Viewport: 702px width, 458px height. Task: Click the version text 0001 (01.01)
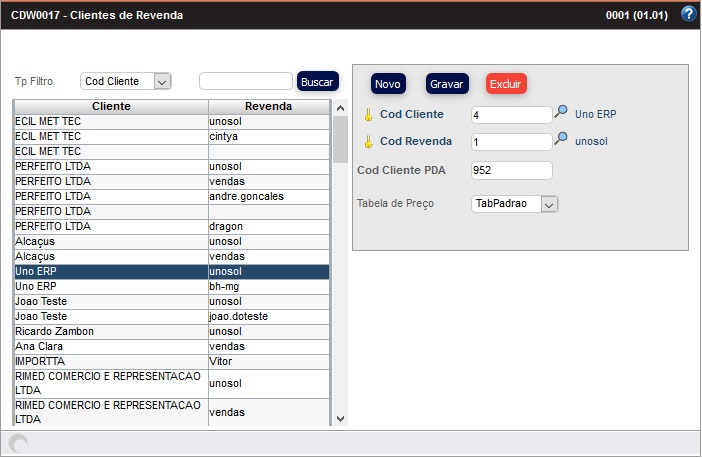point(637,15)
